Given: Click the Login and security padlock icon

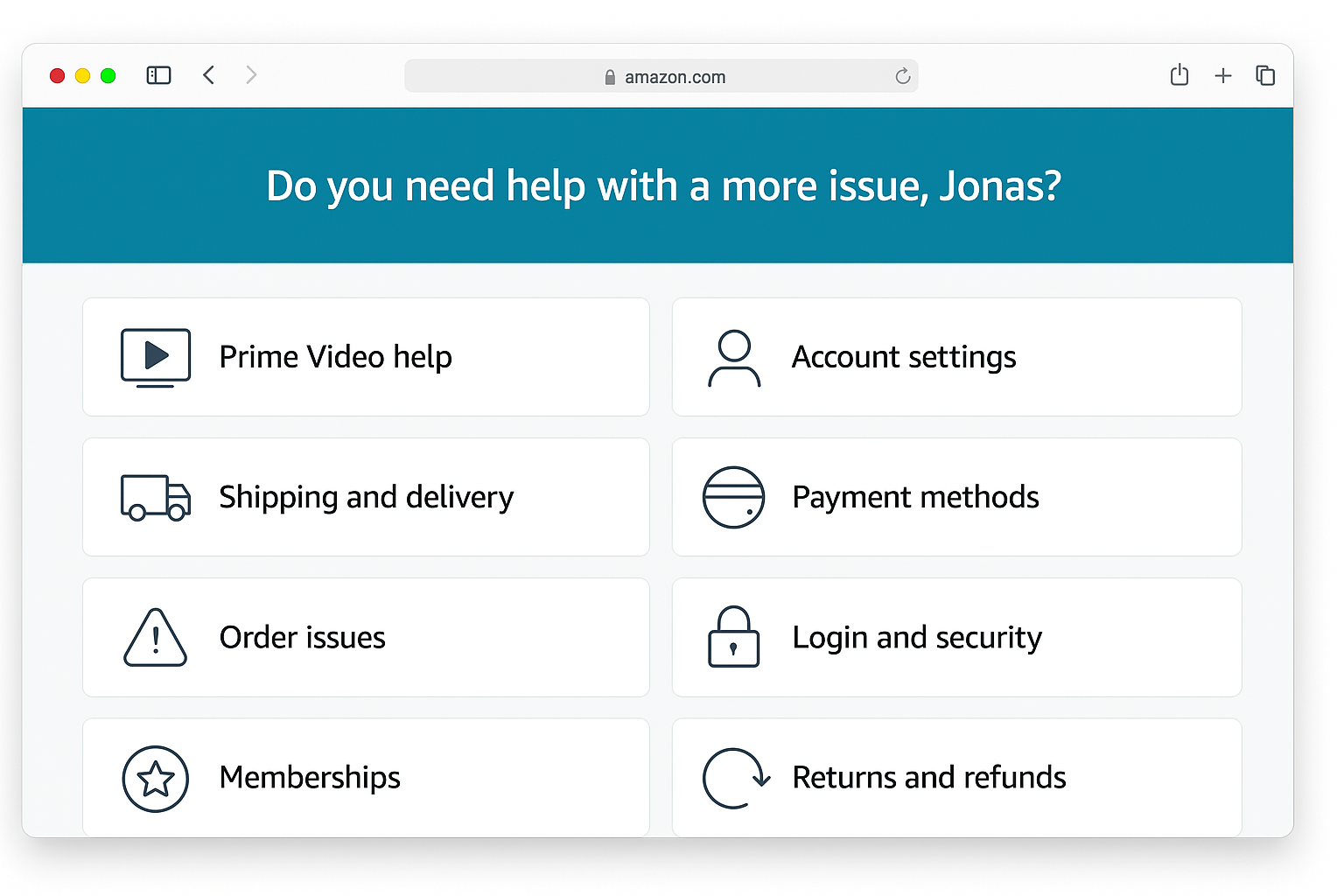Looking at the screenshot, I should [x=735, y=637].
